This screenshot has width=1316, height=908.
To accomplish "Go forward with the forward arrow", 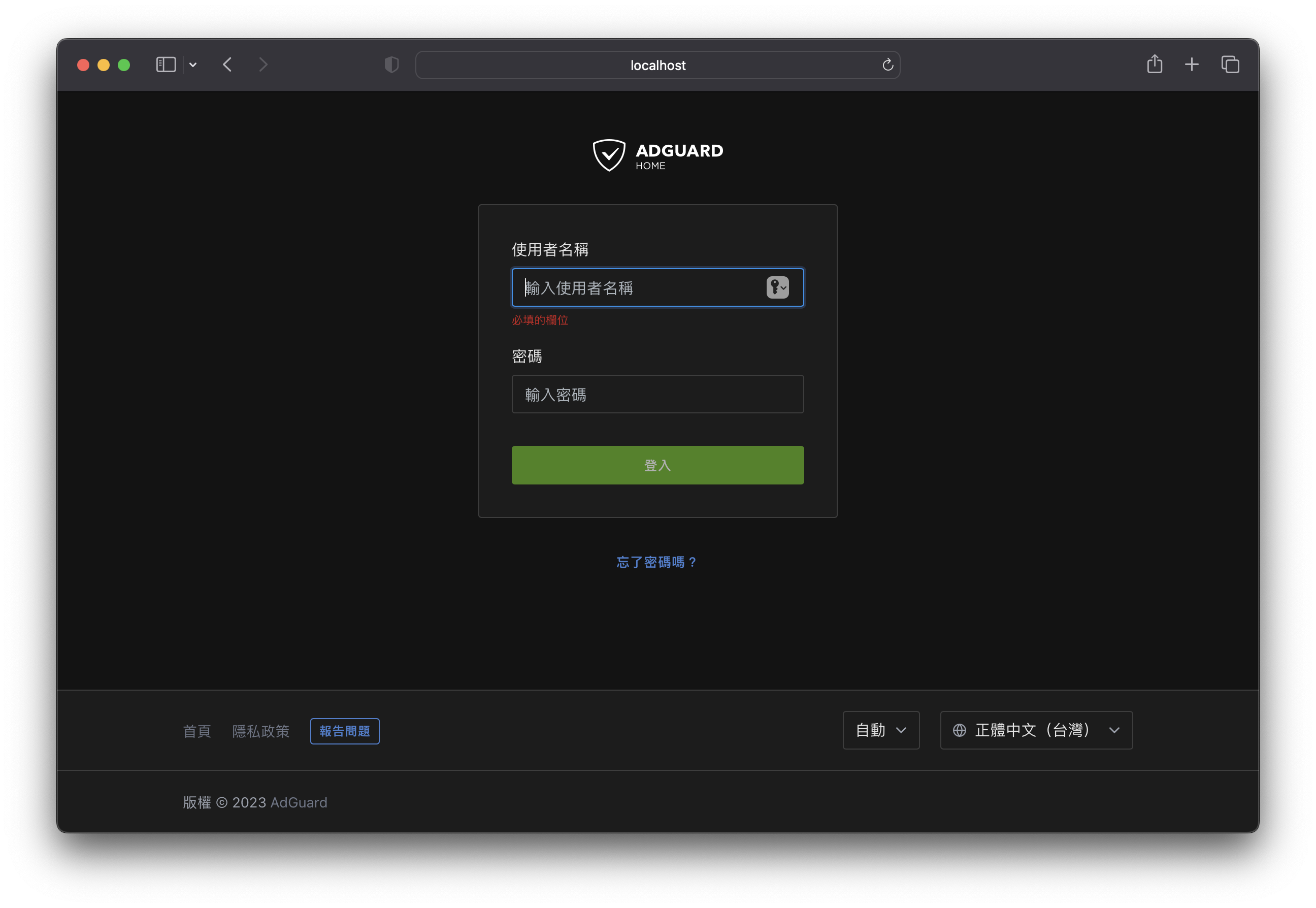I will [263, 65].
